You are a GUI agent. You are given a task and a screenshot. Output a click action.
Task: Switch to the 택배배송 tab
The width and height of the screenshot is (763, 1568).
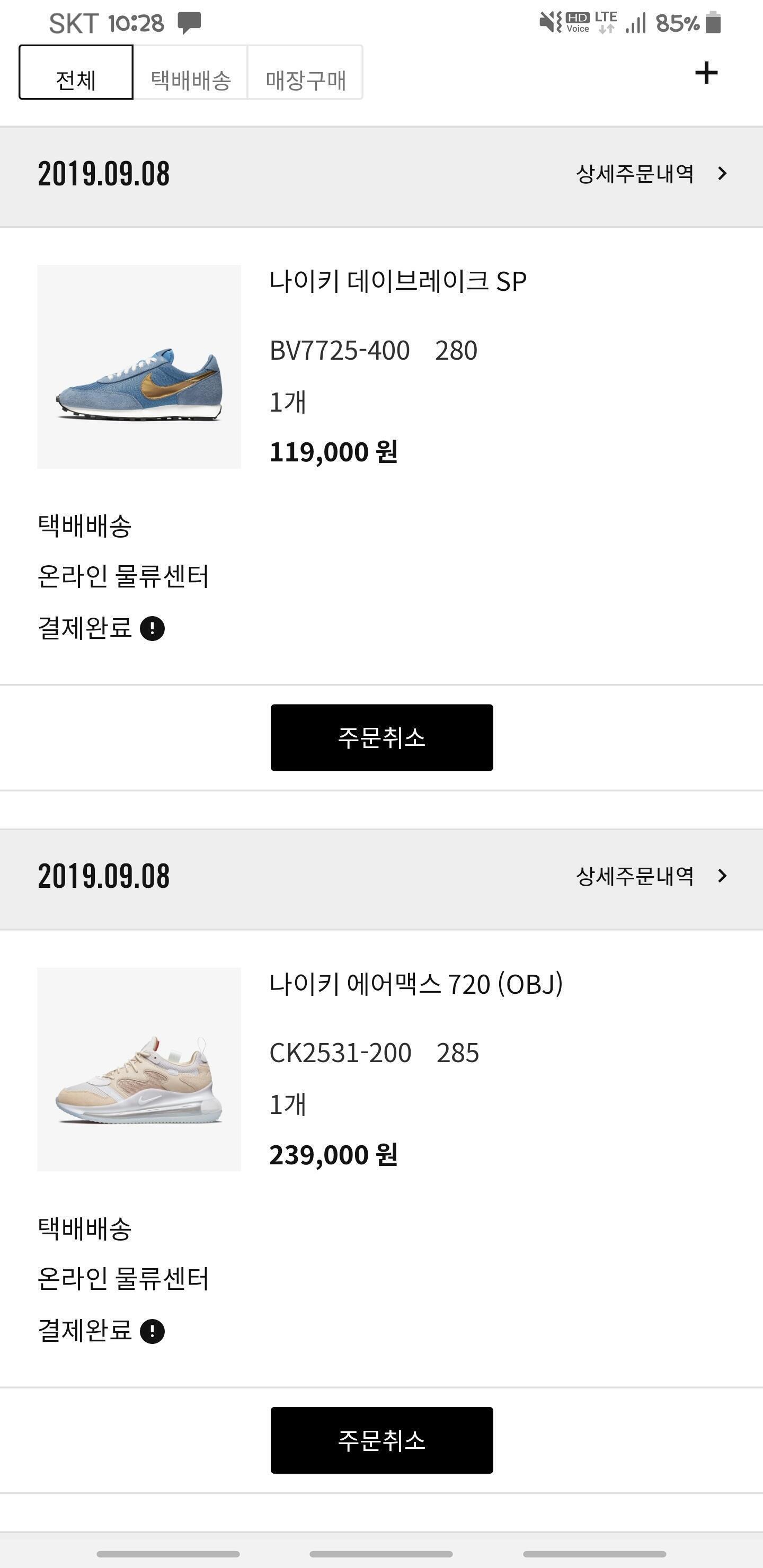pyautogui.click(x=191, y=73)
